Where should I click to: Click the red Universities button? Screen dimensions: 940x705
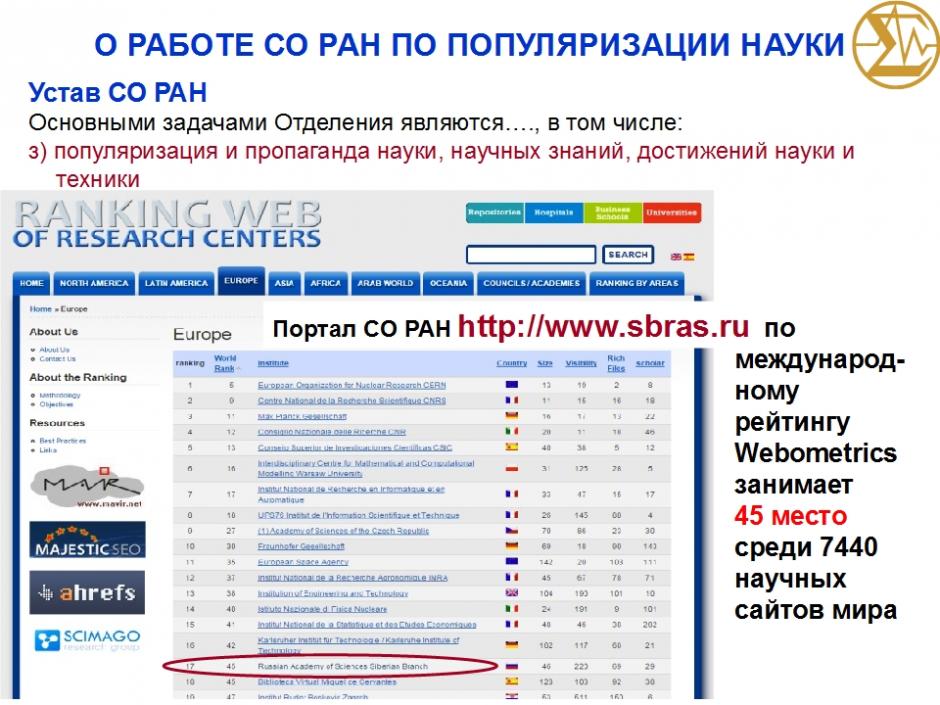tap(671, 213)
